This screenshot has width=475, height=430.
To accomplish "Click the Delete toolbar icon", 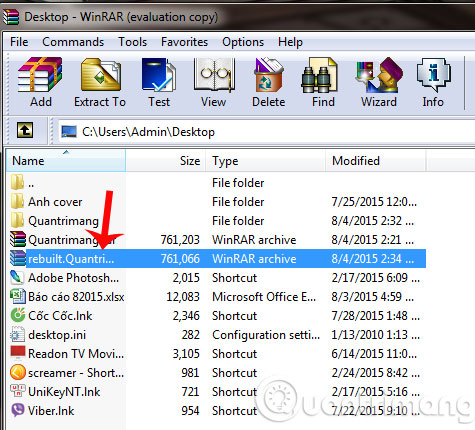I will [x=268, y=75].
